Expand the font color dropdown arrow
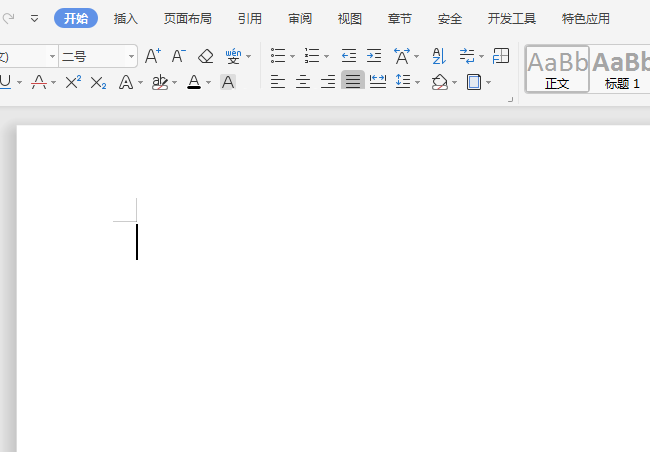This screenshot has width=650, height=452. (209, 83)
